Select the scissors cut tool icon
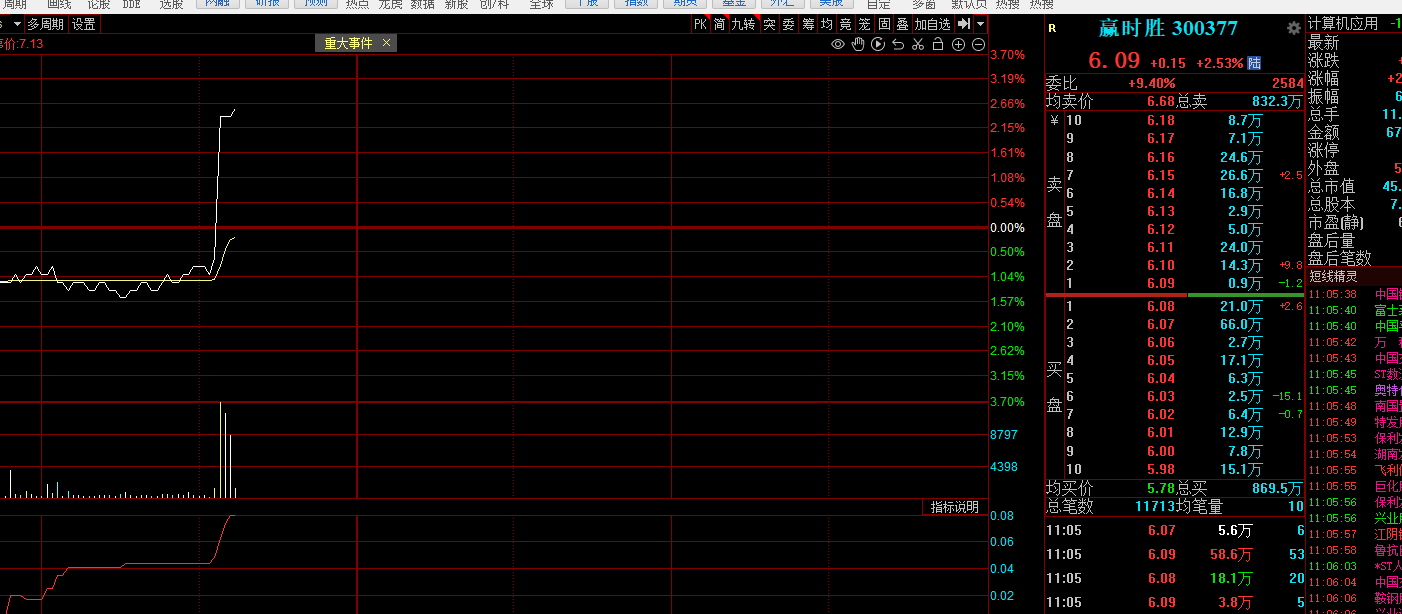Image resolution: width=1402 pixels, height=614 pixels. (x=917, y=44)
